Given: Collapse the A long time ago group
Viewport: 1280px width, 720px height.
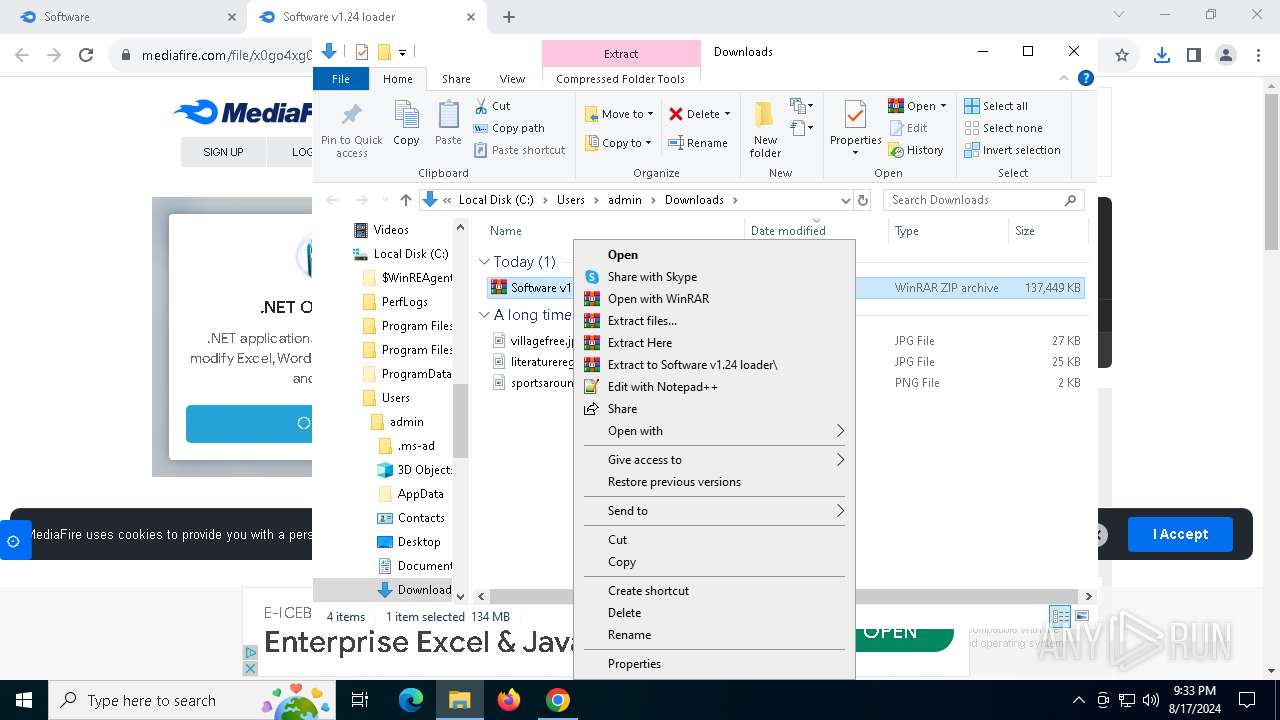Looking at the screenshot, I should [x=484, y=315].
